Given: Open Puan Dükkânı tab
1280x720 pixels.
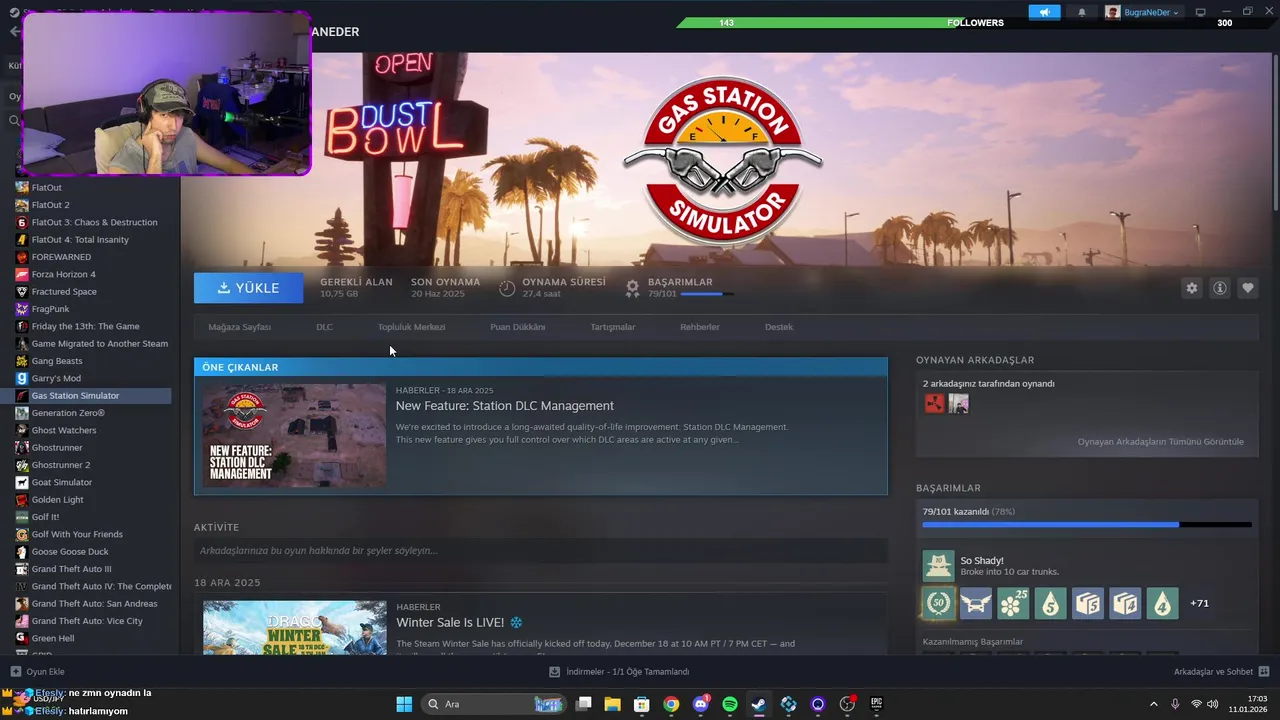Looking at the screenshot, I should click(517, 327).
